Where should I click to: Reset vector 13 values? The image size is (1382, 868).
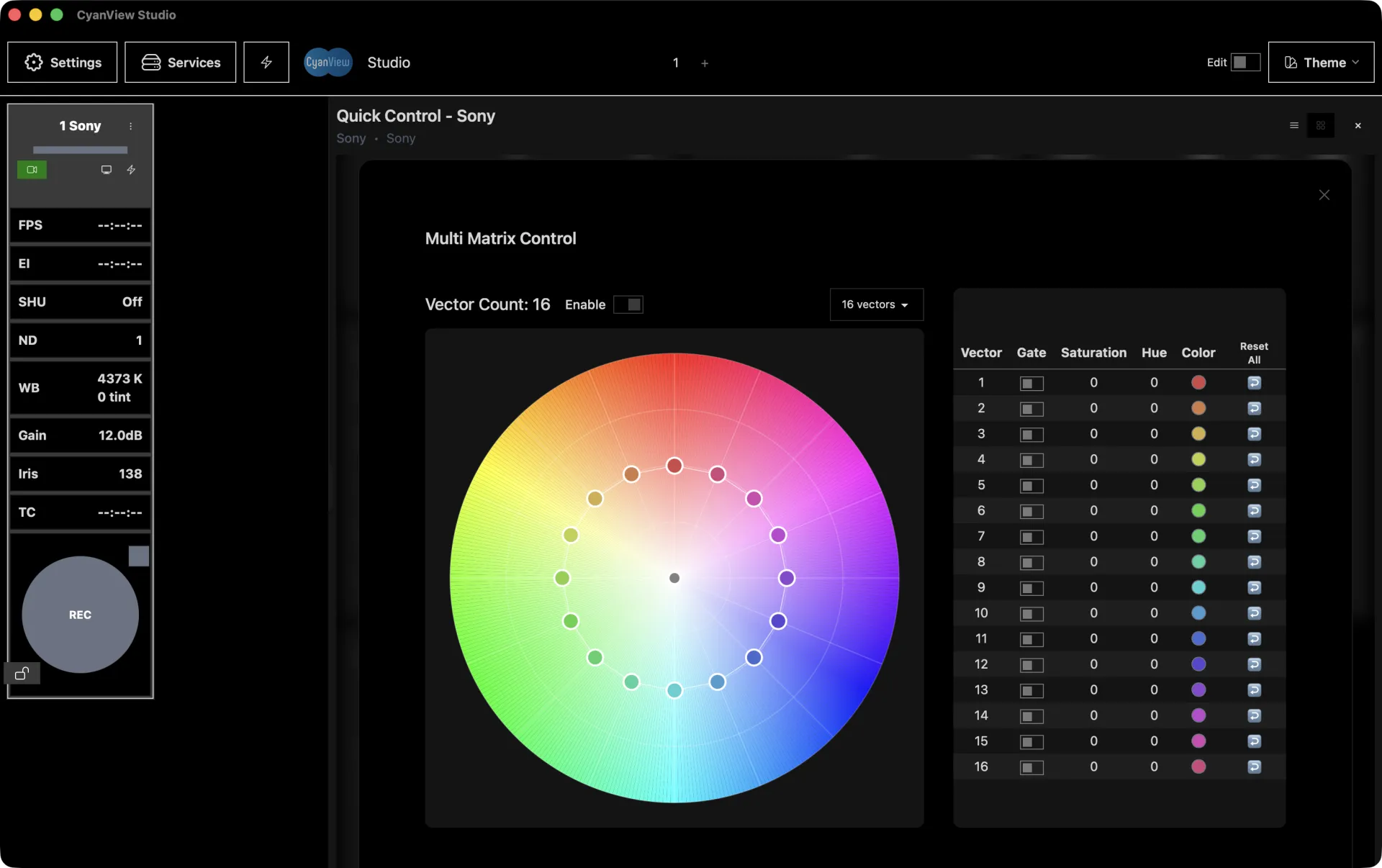(1255, 690)
